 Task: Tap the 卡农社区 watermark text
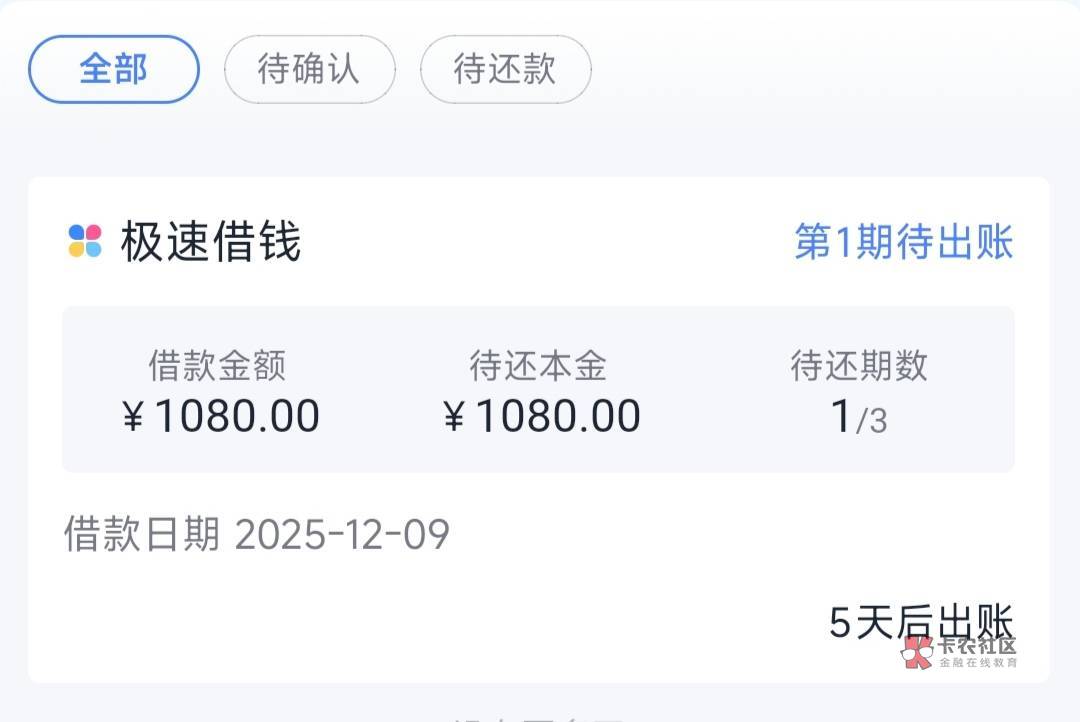[x=976, y=646]
